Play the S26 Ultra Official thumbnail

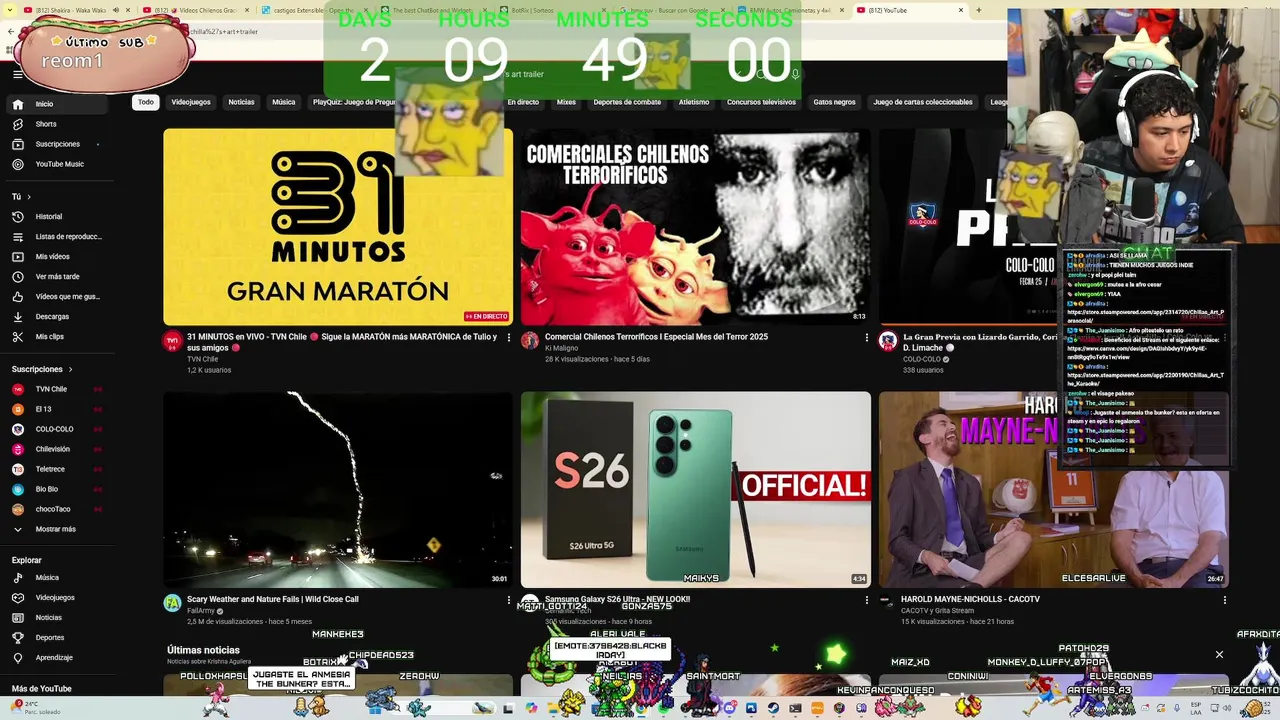(695, 489)
